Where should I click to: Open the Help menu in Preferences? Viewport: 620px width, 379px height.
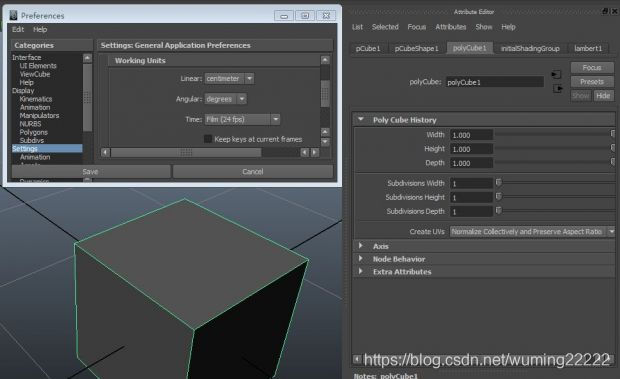40,29
